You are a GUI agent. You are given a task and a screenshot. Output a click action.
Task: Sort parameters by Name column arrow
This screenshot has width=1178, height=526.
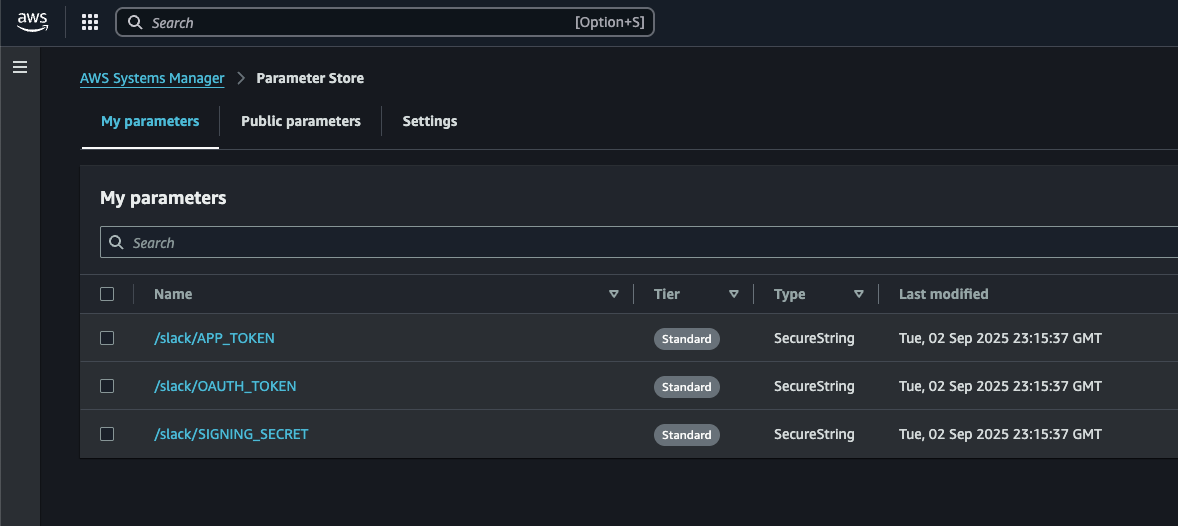tap(614, 294)
